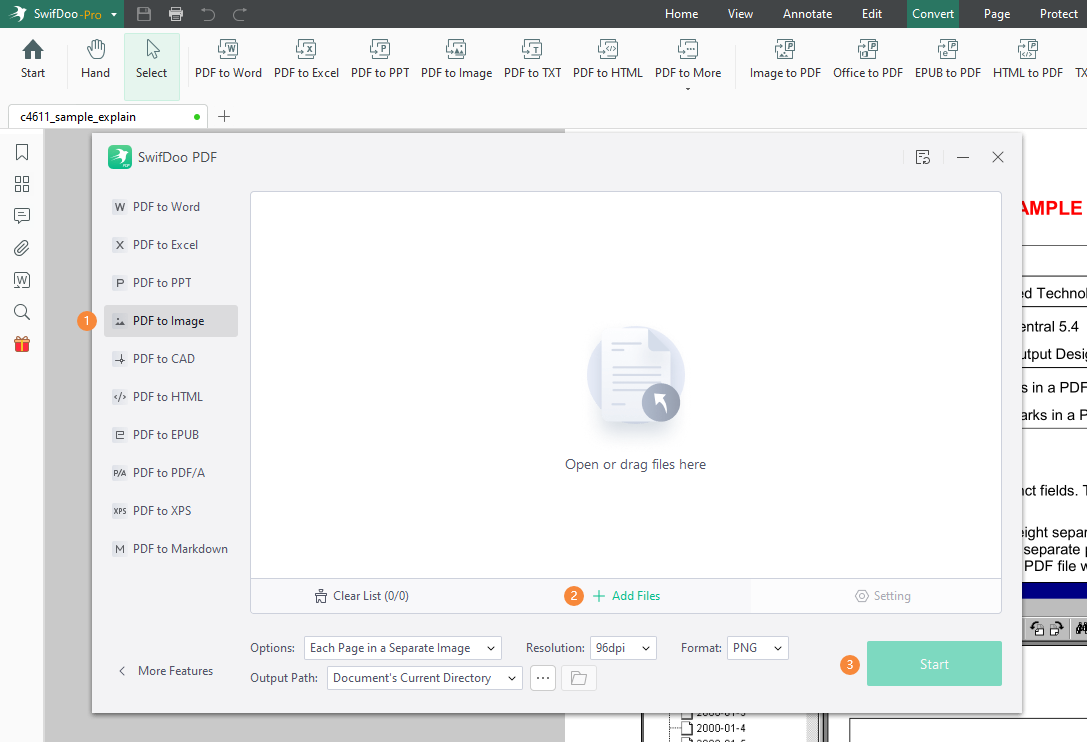The image size is (1087, 742).
Task: Click the Save icon in title bar
Action: (144, 14)
